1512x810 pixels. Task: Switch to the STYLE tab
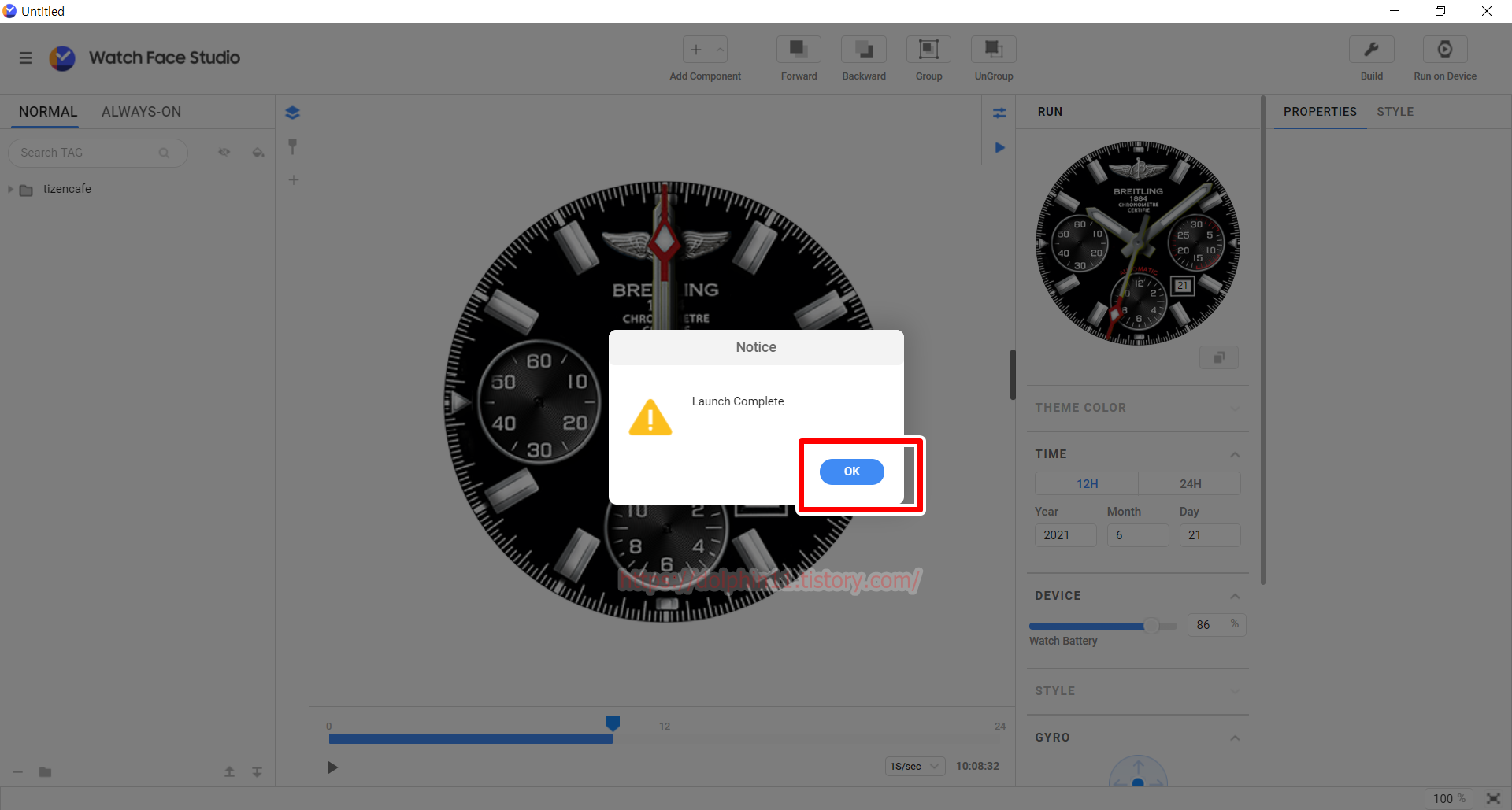click(x=1395, y=112)
